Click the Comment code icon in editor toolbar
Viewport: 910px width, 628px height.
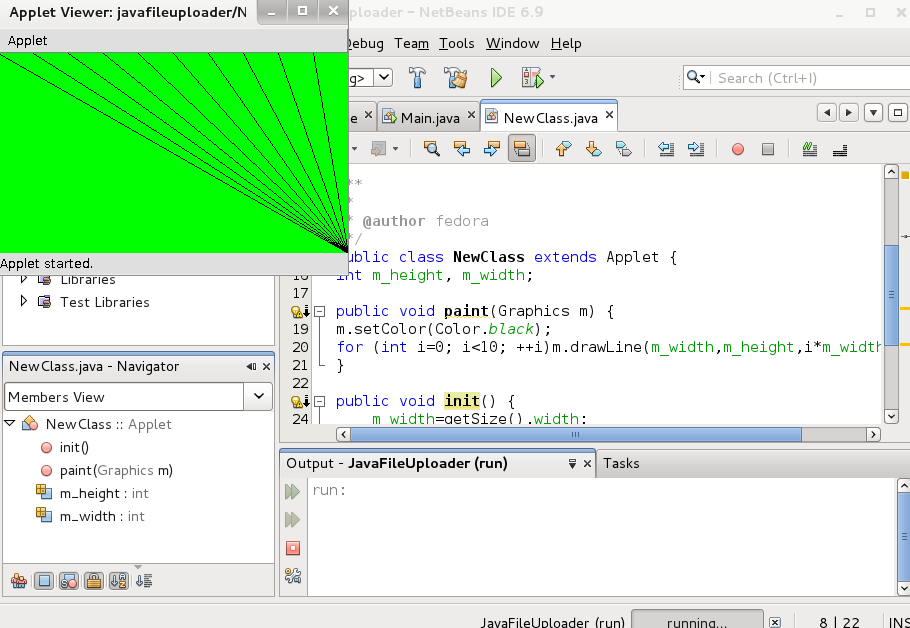[810, 149]
